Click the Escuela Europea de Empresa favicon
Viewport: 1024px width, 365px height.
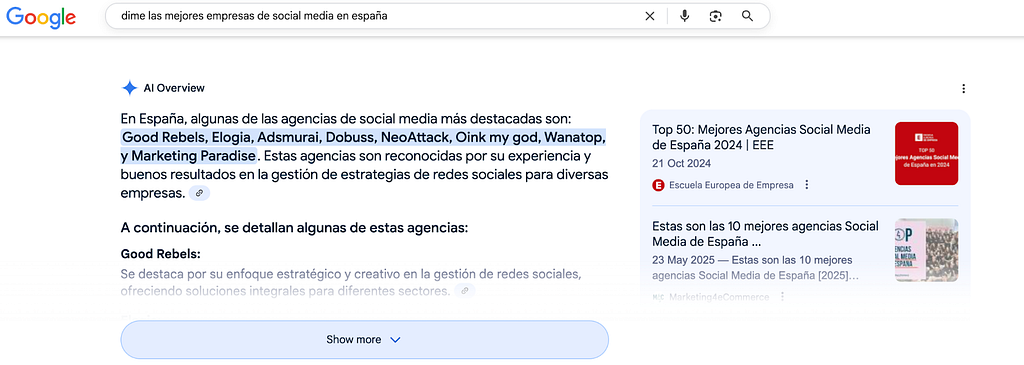pyautogui.click(x=658, y=185)
